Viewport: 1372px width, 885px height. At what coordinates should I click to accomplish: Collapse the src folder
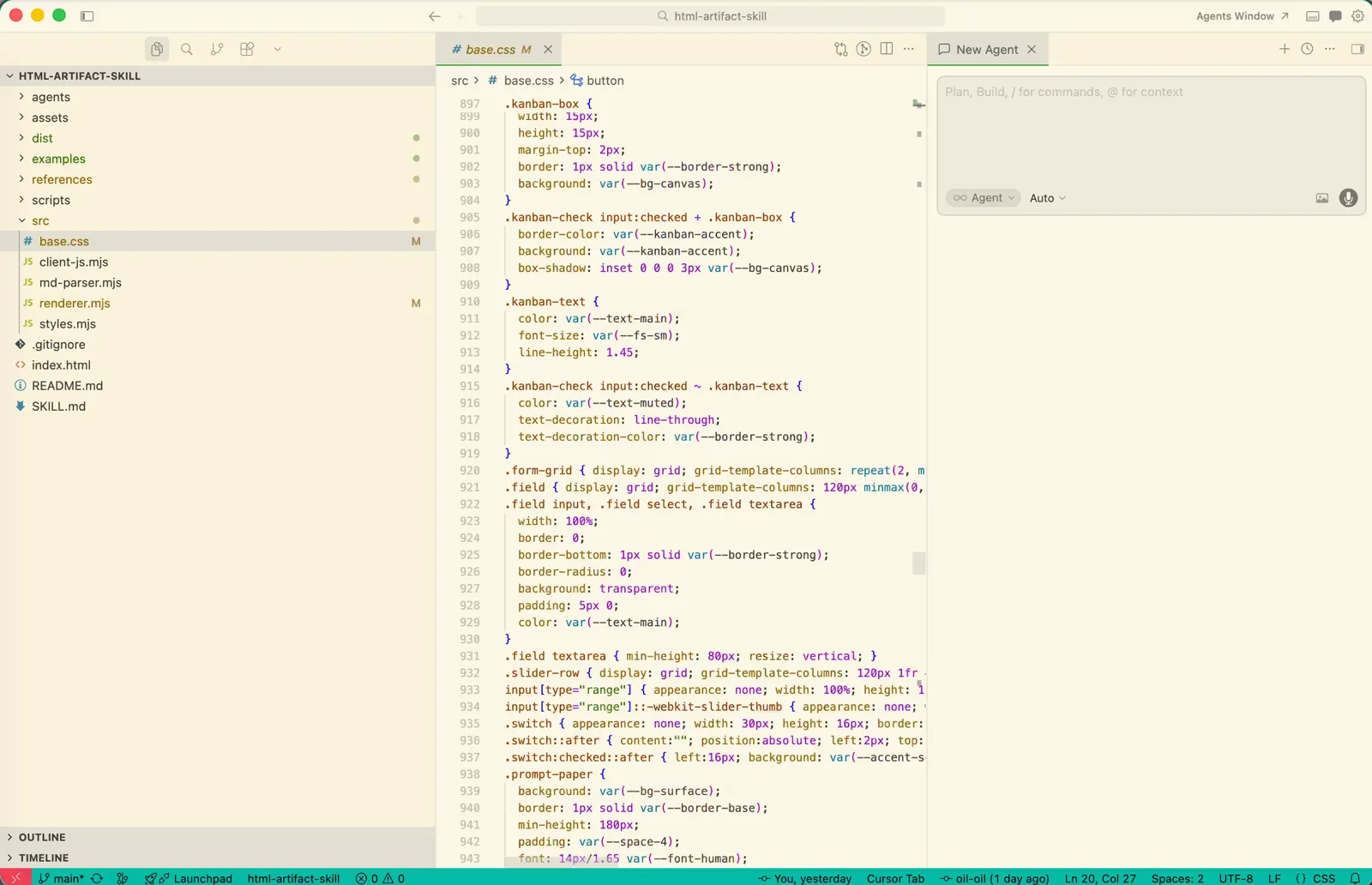(x=218, y=220)
